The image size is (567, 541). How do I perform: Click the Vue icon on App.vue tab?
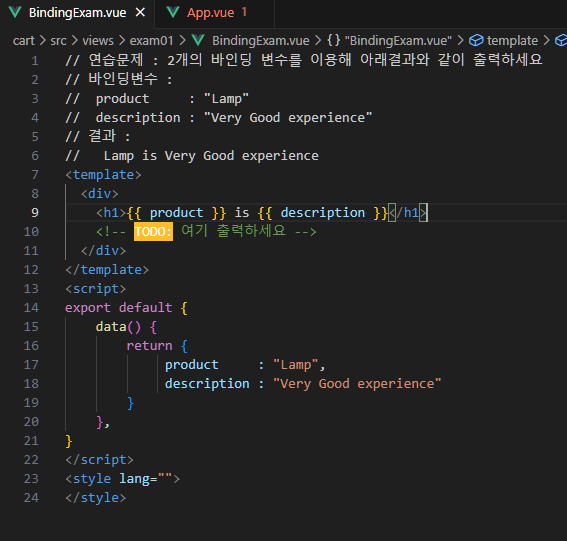[x=173, y=13]
